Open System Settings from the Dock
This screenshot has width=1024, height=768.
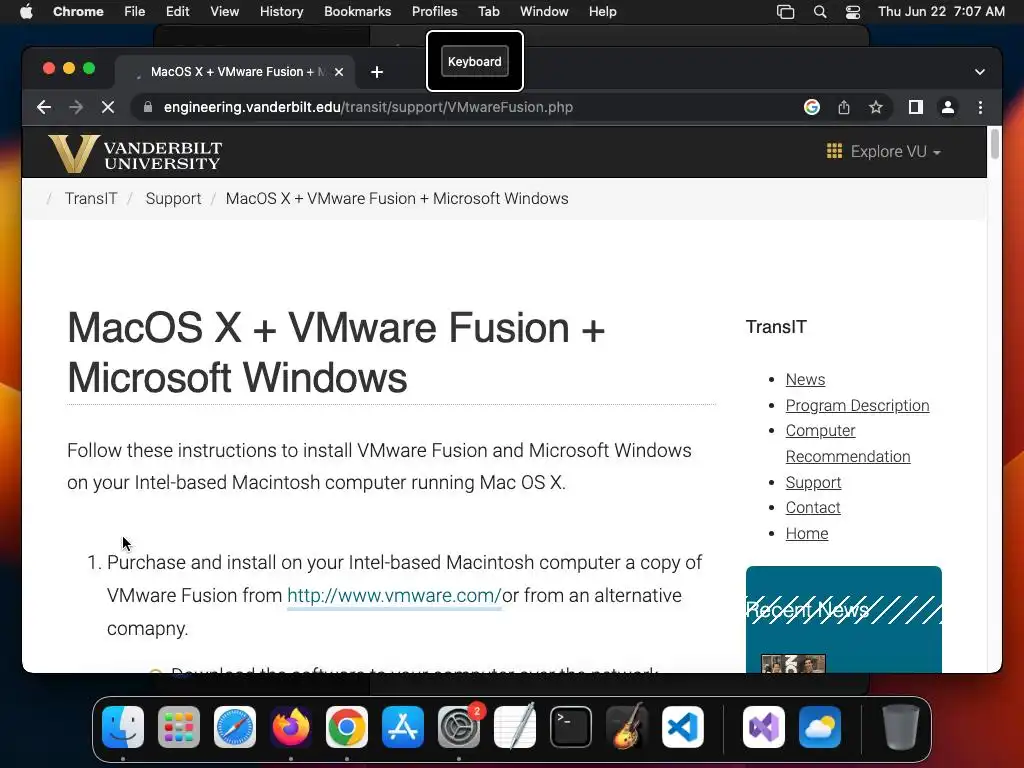point(459,727)
